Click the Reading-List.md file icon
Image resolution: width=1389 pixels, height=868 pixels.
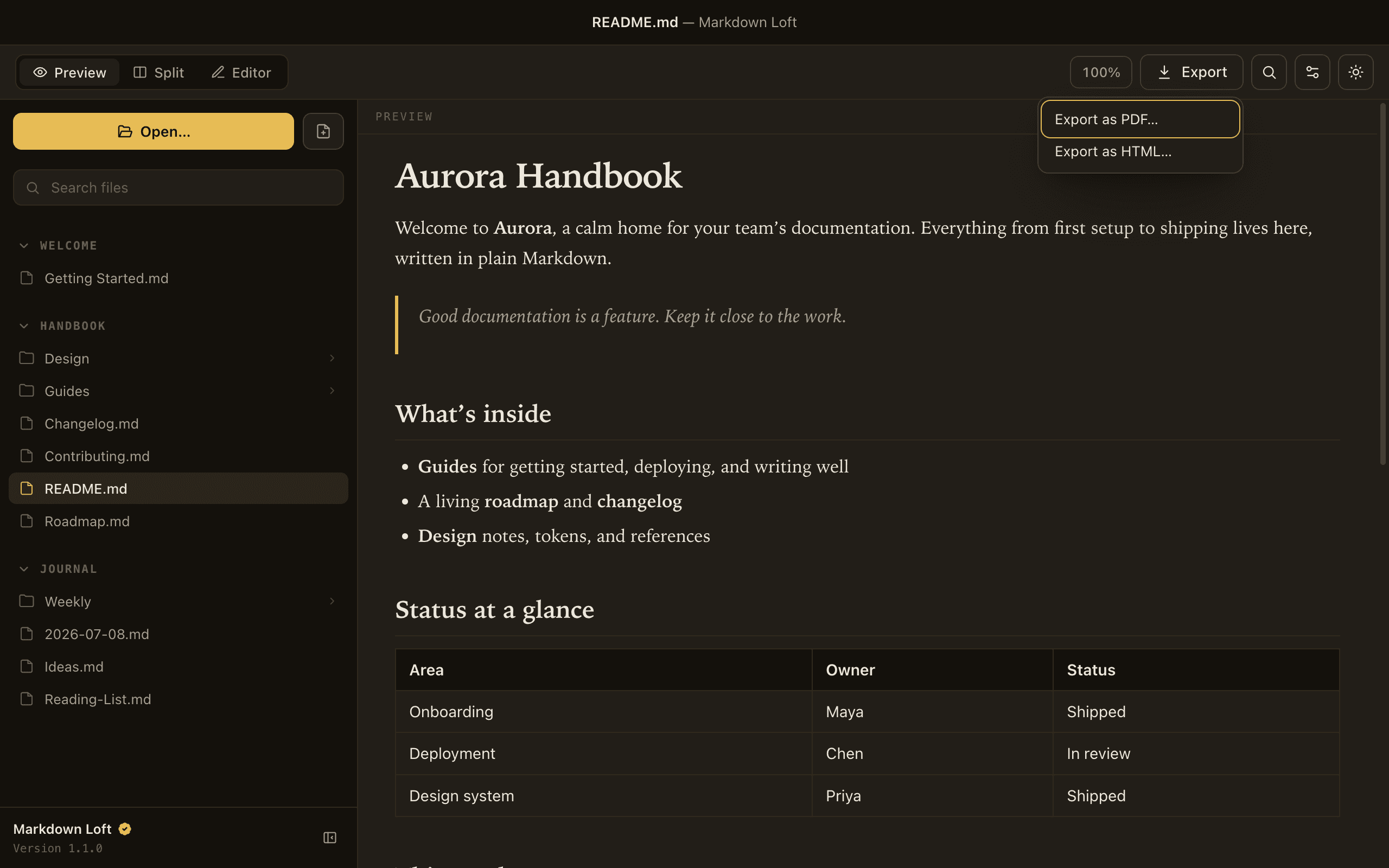click(x=27, y=699)
